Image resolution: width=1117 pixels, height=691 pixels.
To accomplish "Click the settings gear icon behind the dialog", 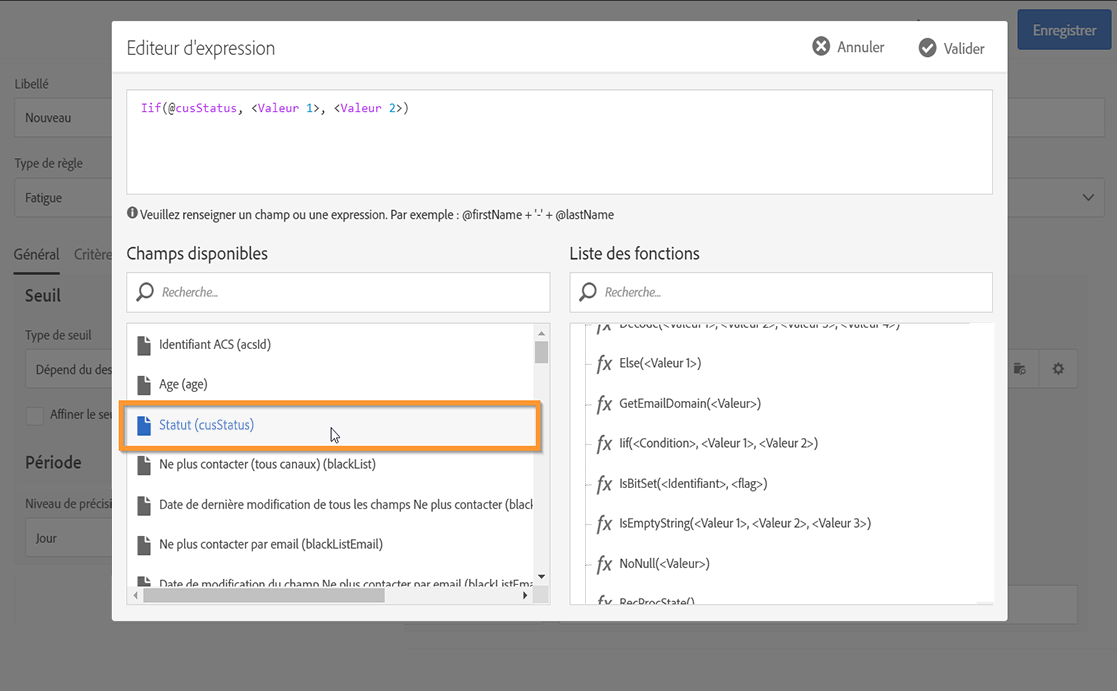I will 1058,369.
